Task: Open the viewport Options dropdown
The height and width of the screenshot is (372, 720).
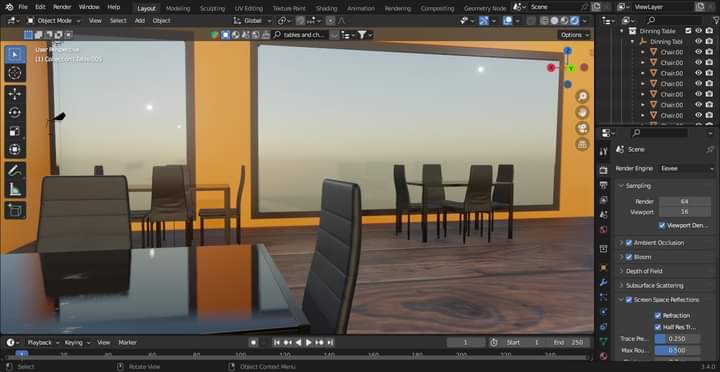Action: (574, 35)
